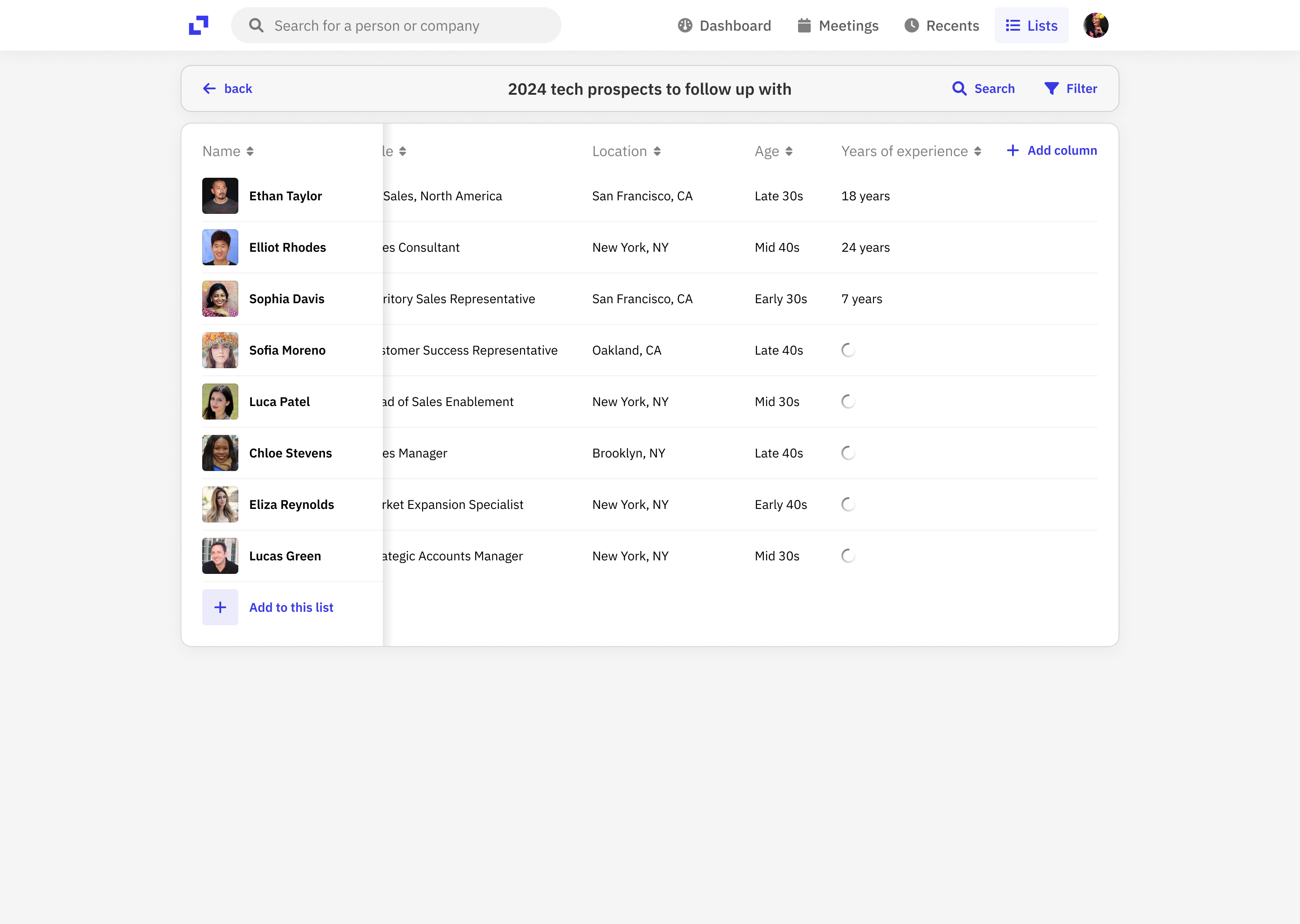Open the user profile avatar
The image size is (1300, 924).
tap(1095, 26)
